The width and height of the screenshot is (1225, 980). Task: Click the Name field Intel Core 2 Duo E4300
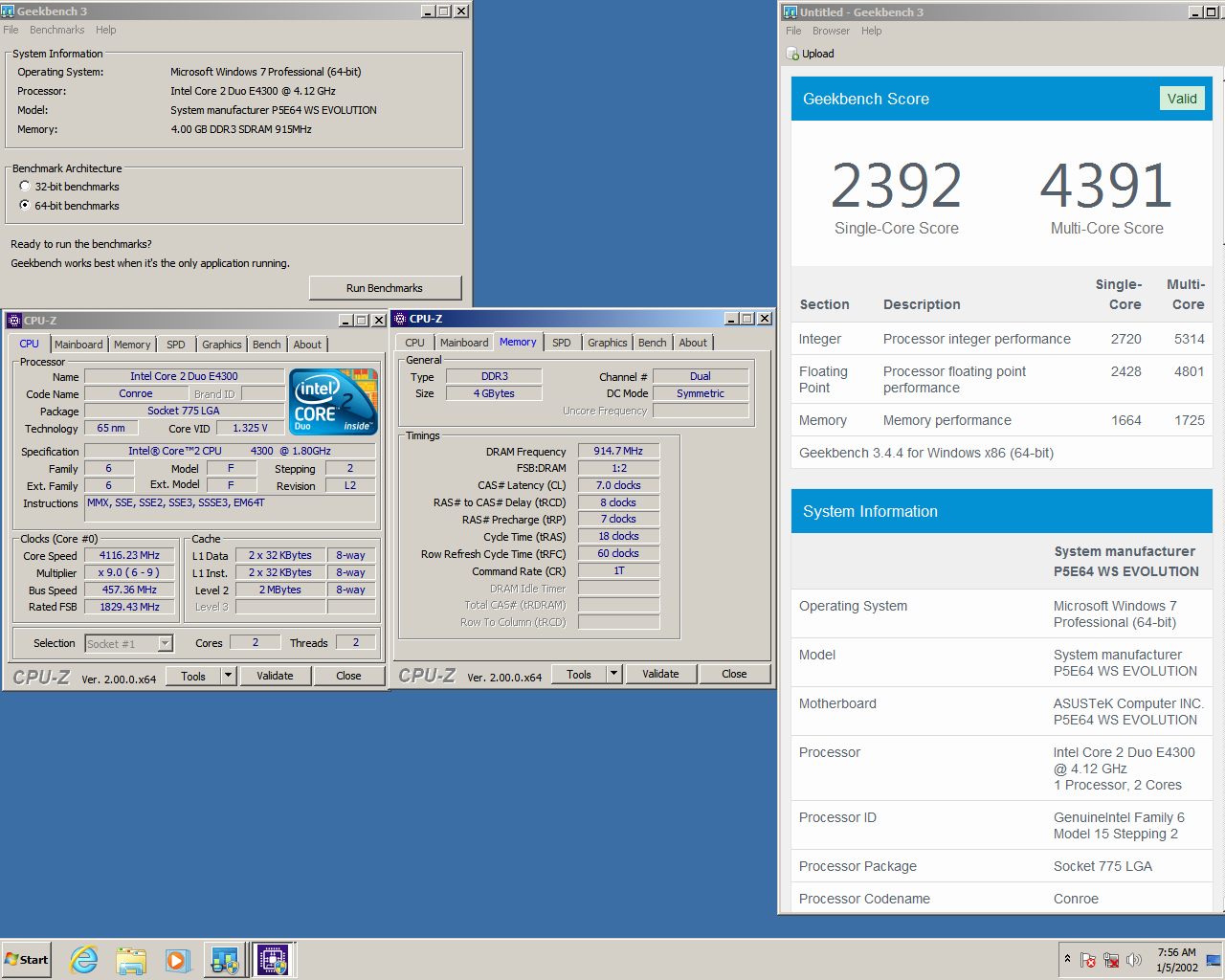(x=184, y=376)
